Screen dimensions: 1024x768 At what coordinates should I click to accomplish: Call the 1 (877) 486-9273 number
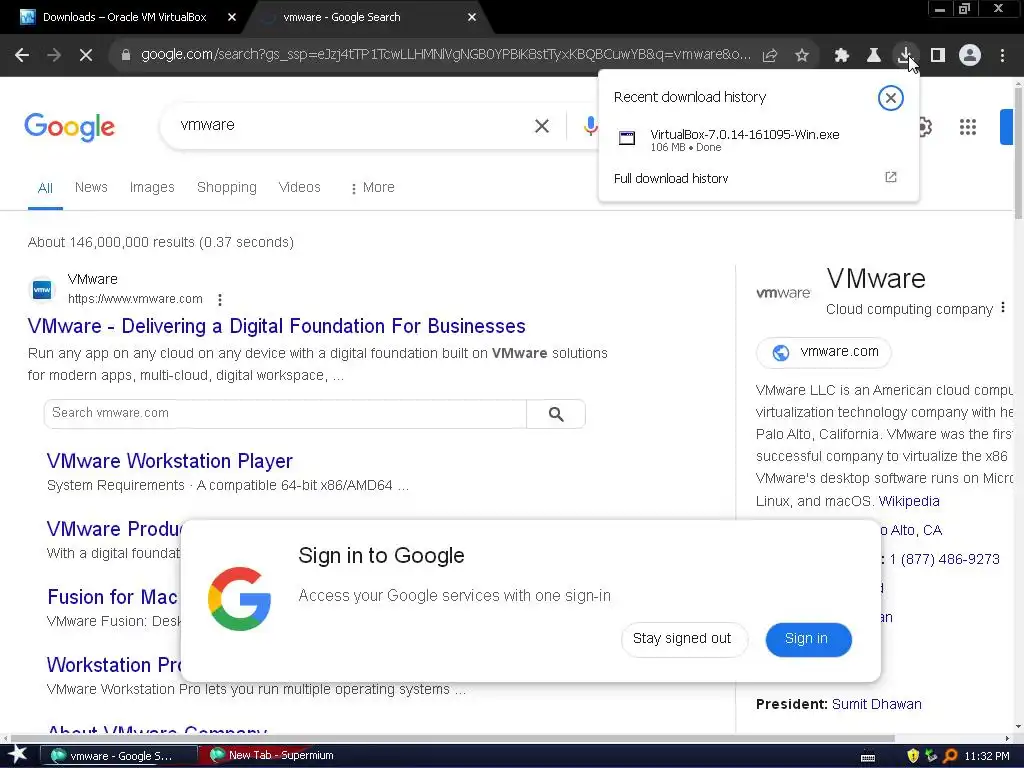coord(944,559)
